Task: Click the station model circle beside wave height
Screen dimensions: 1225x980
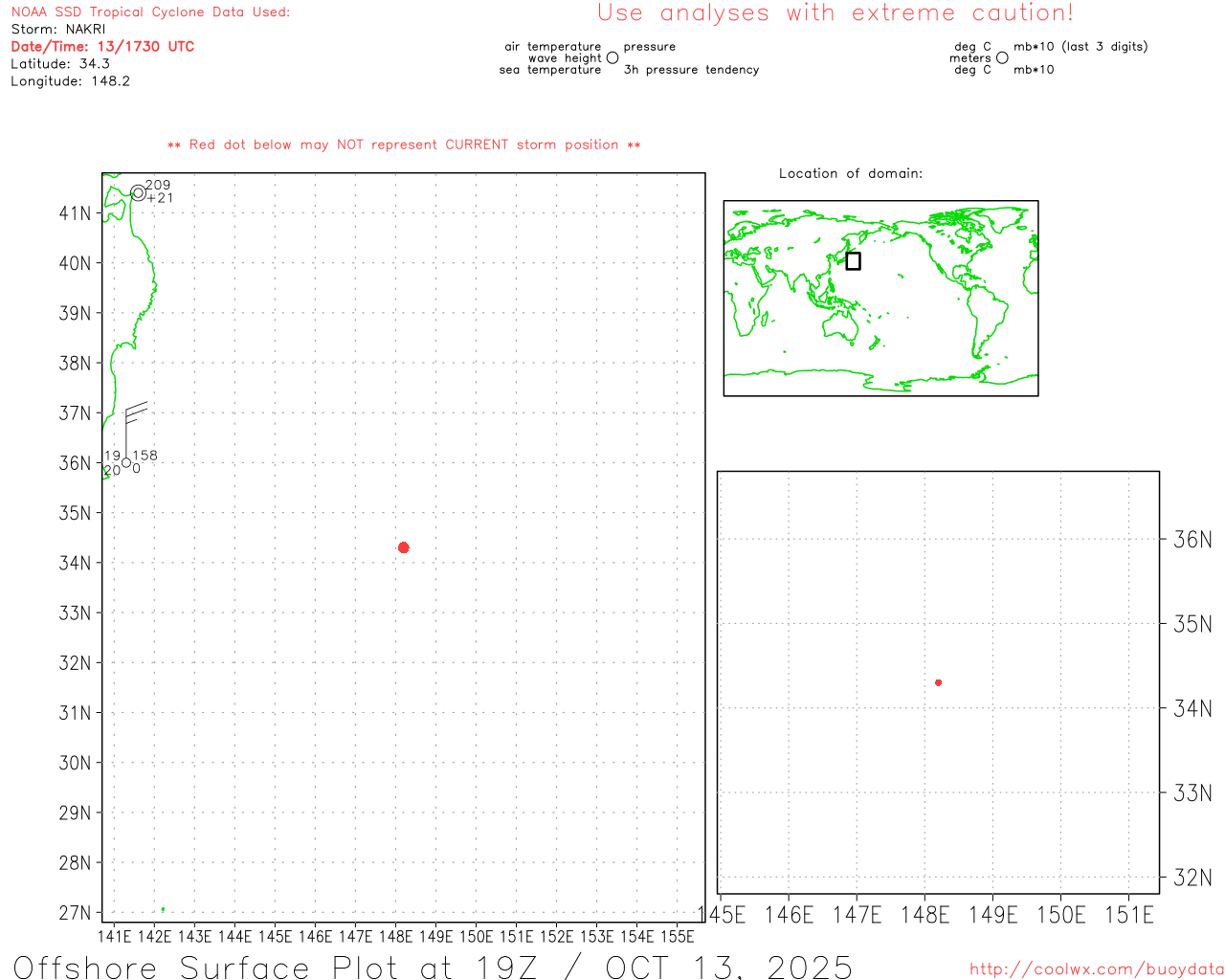Action: click(612, 58)
